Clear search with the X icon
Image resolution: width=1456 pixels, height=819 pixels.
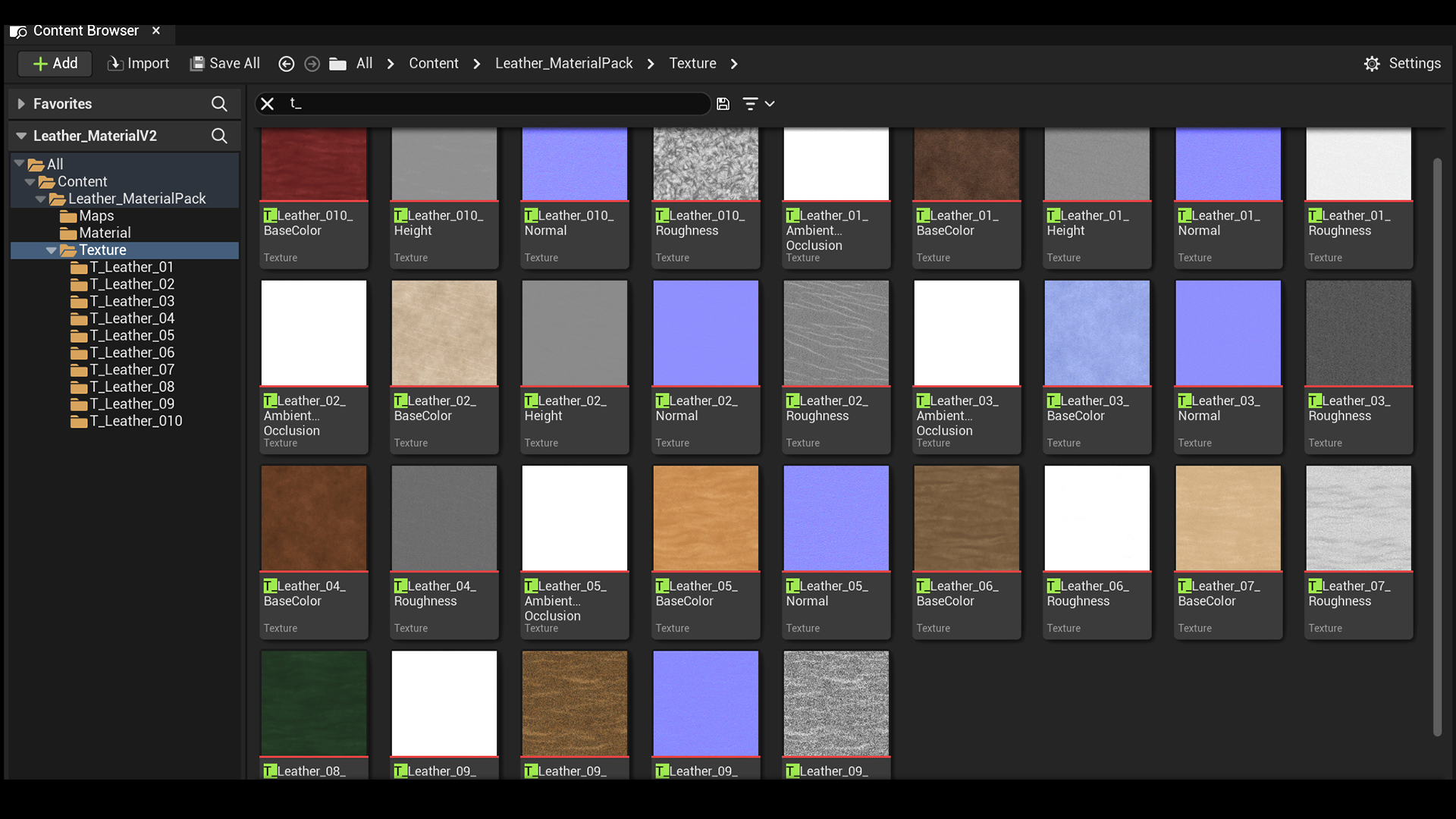click(x=267, y=104)
